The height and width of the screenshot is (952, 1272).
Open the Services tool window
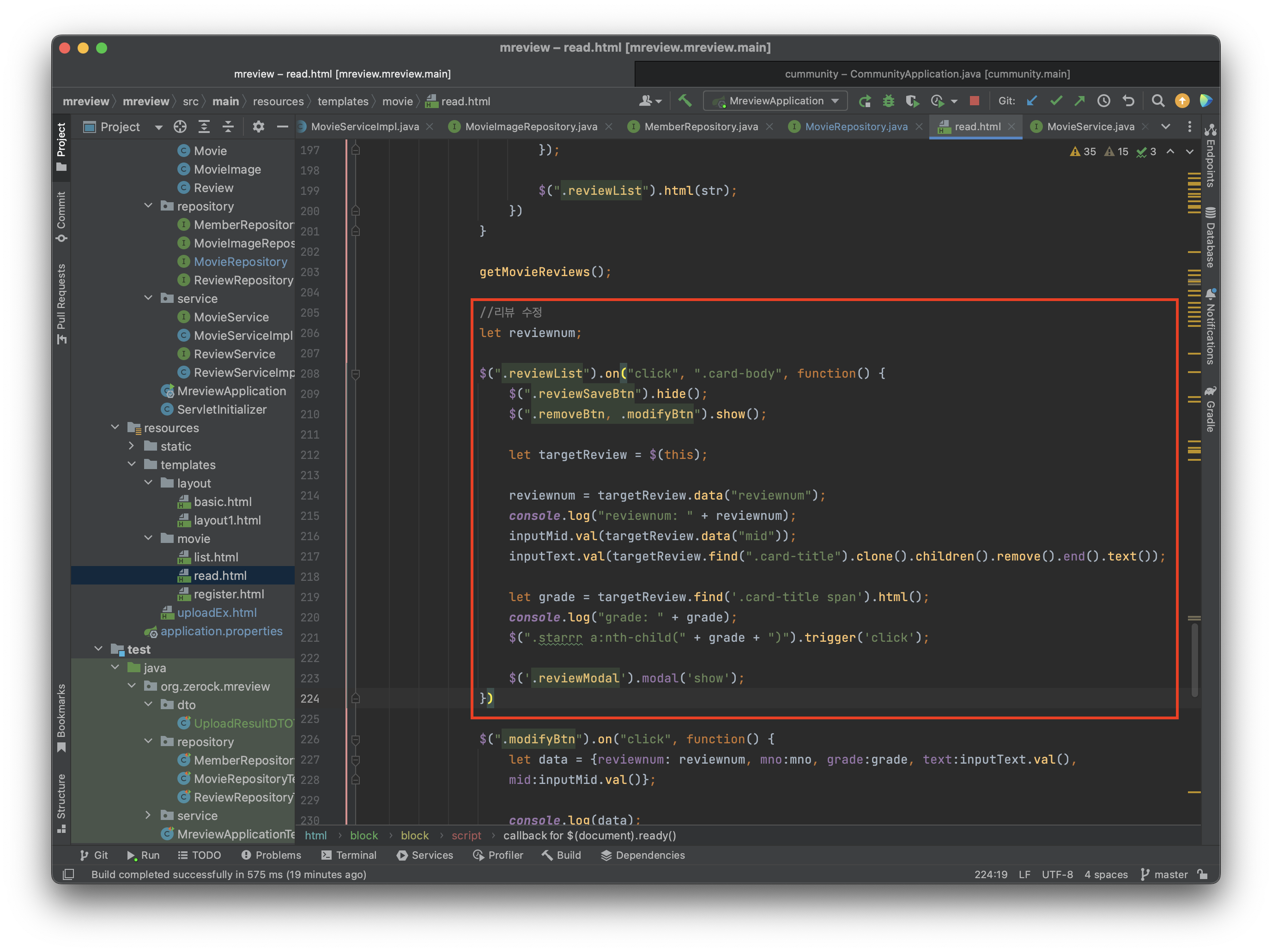pyautogui.click(x=425, y=855)
